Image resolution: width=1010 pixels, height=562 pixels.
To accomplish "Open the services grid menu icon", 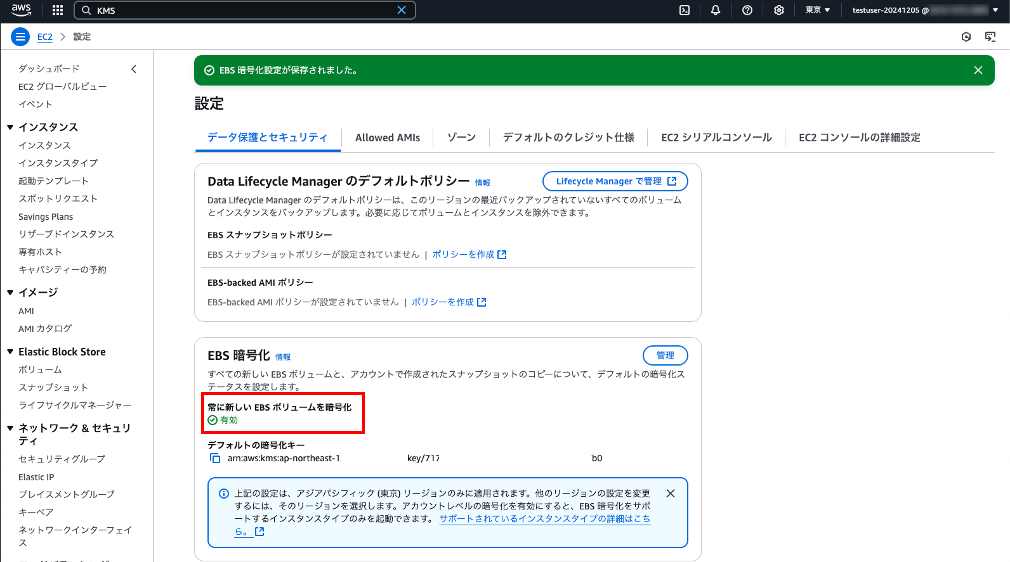I will 57,10.
